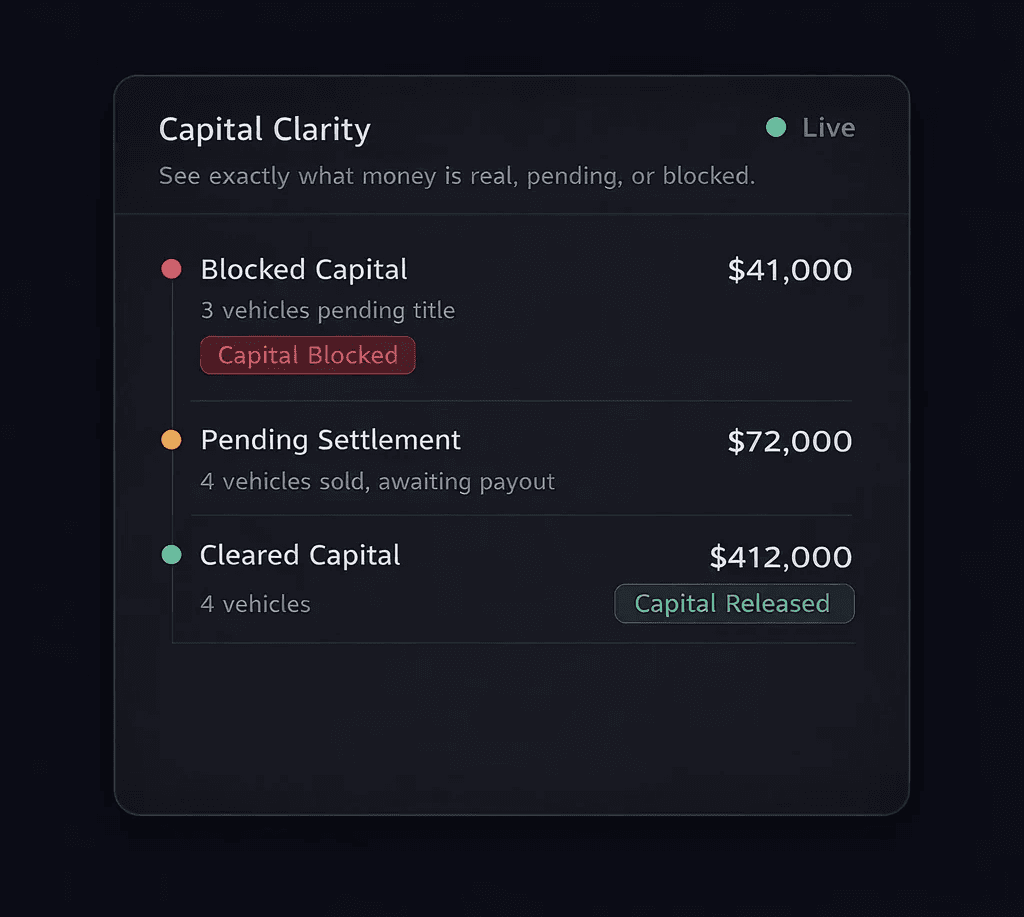Click the $72,000 pending amount

pos(790,441)
